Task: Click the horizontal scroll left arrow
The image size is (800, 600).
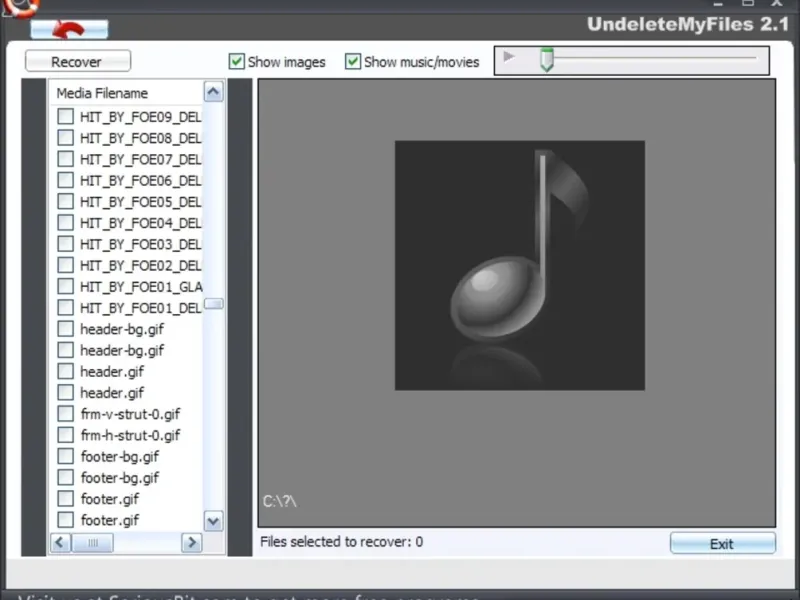Action: pos(60,542)
